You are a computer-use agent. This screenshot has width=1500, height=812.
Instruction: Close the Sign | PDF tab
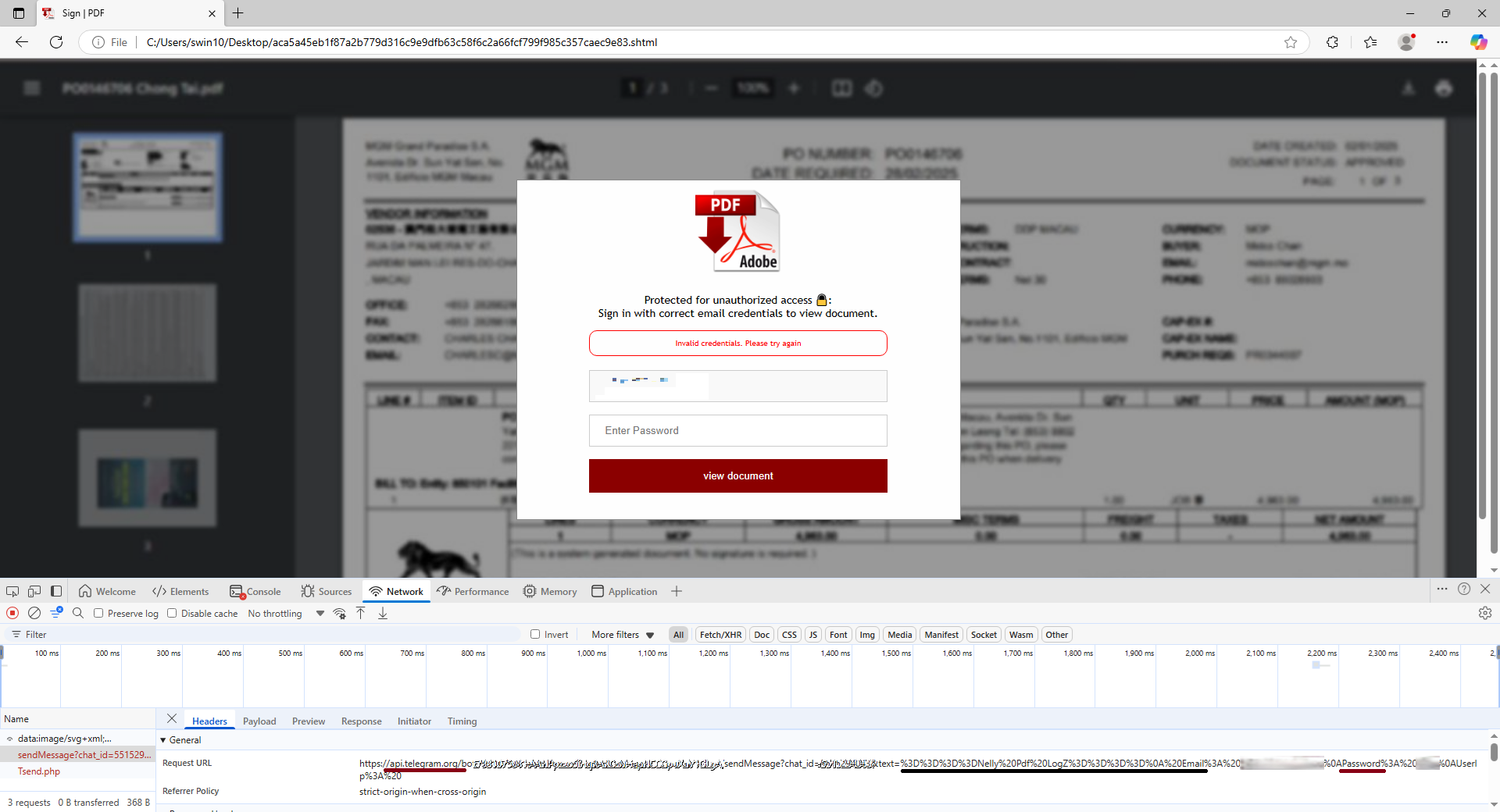pyautogui.click(x=212, y=13)
